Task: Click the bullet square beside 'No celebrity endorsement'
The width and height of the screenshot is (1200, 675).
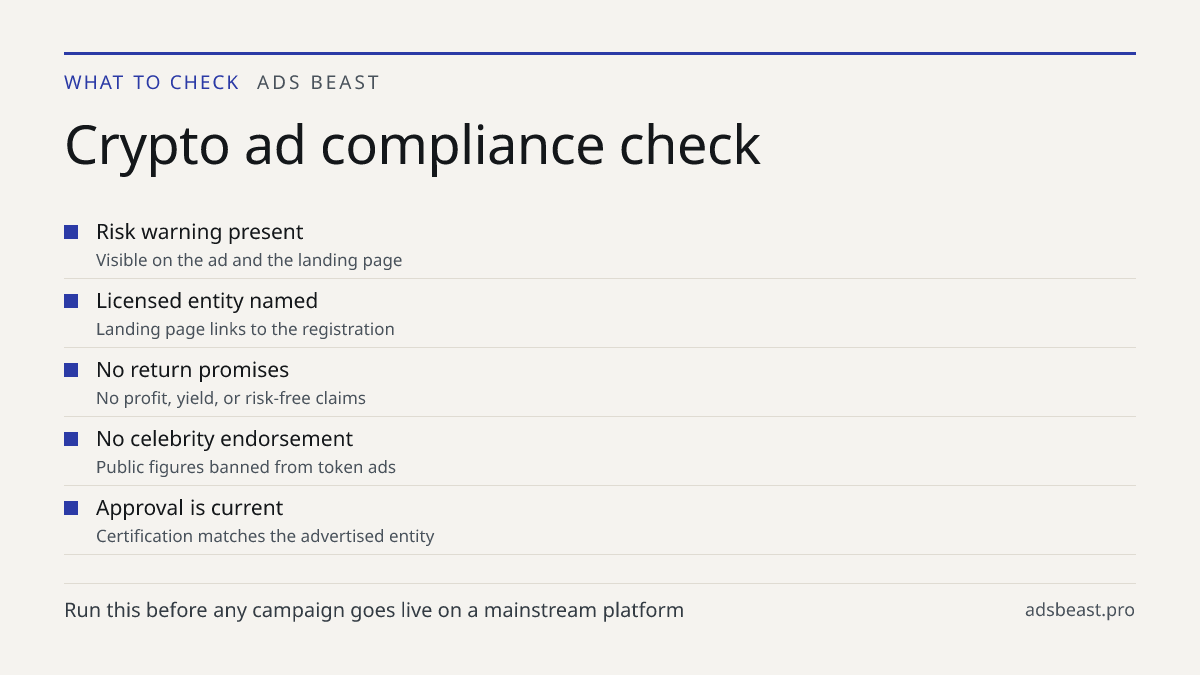Action: (x=71, y=439)
